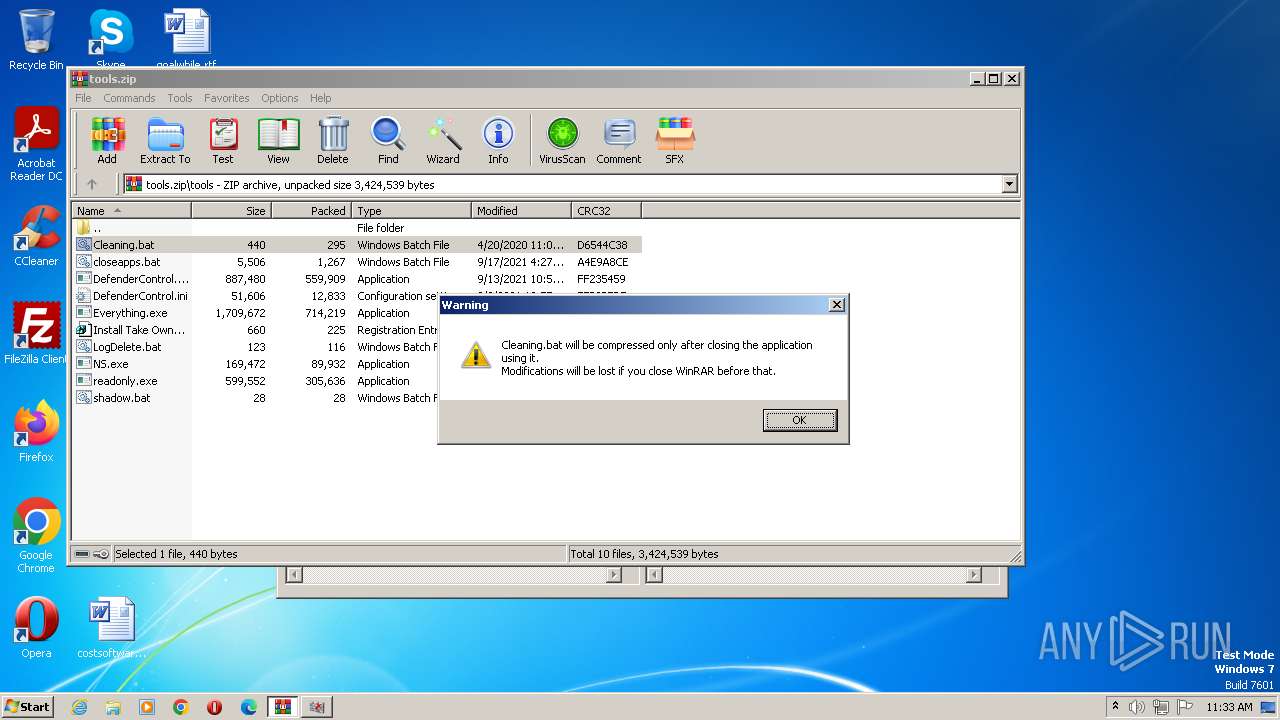Click the Test archive icon
1280x720 pixels.
[x=223, y=141]
